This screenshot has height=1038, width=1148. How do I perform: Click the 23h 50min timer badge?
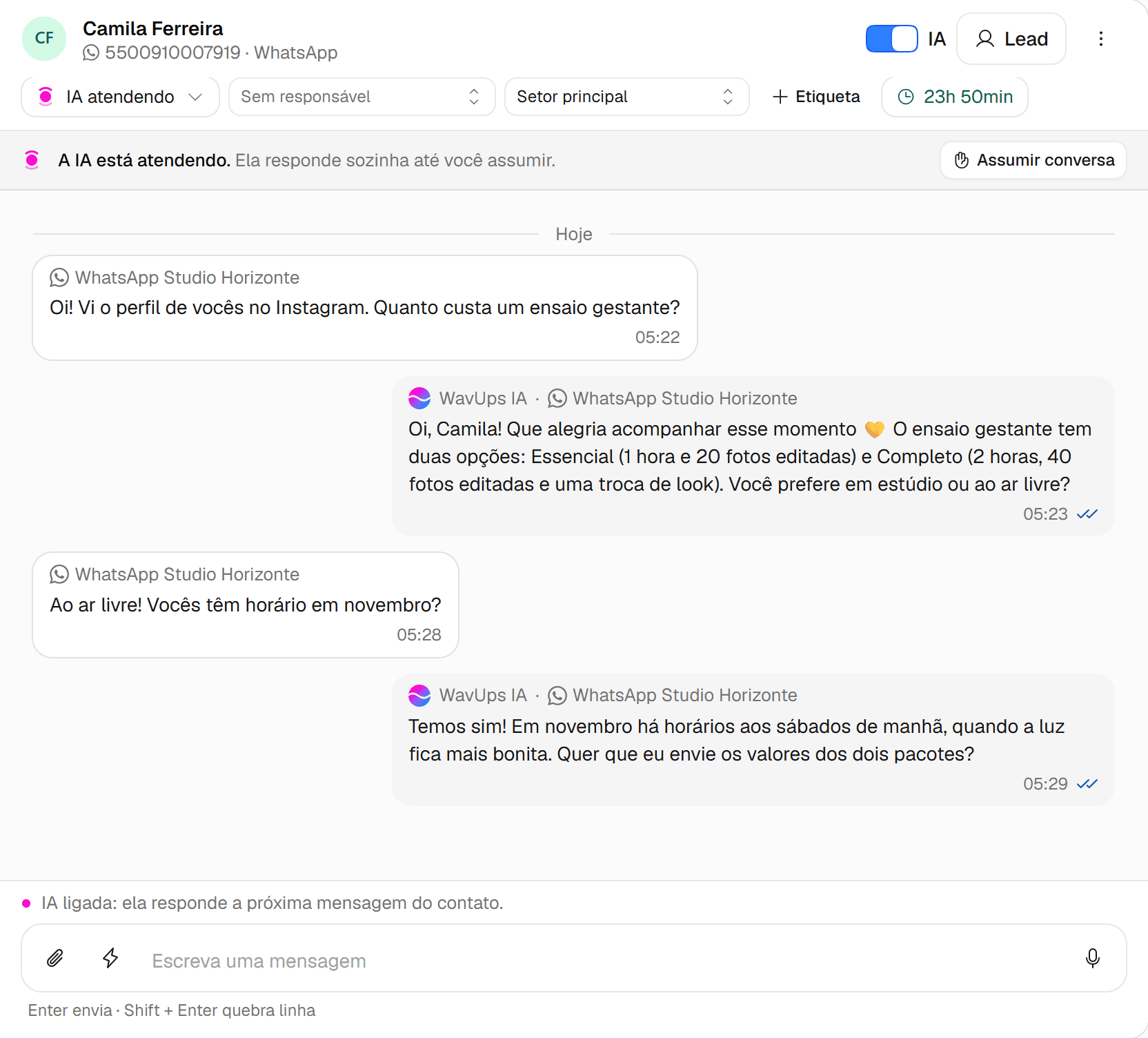pos(955,97)
